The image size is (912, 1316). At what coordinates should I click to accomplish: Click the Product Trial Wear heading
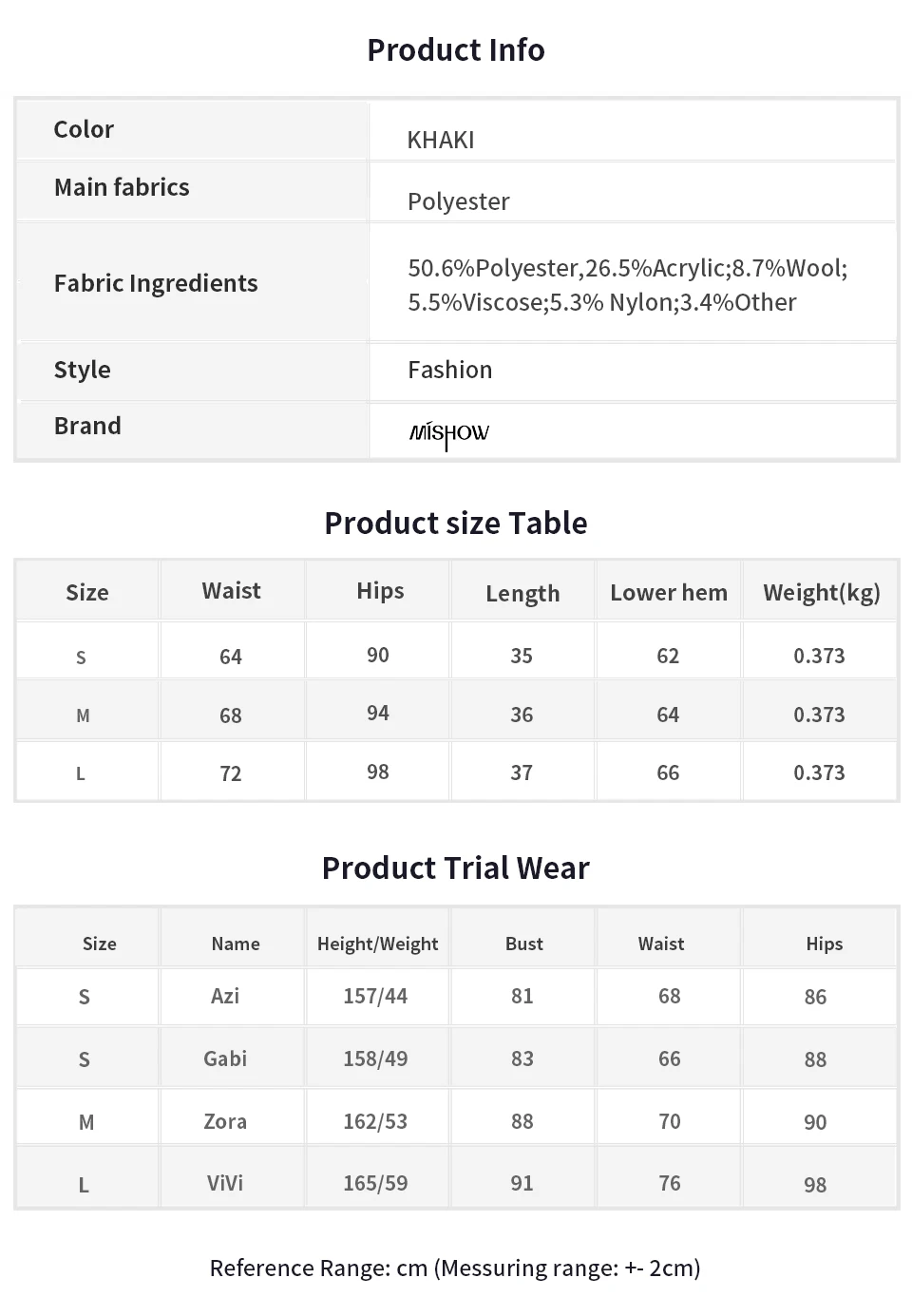coord(456,868)
